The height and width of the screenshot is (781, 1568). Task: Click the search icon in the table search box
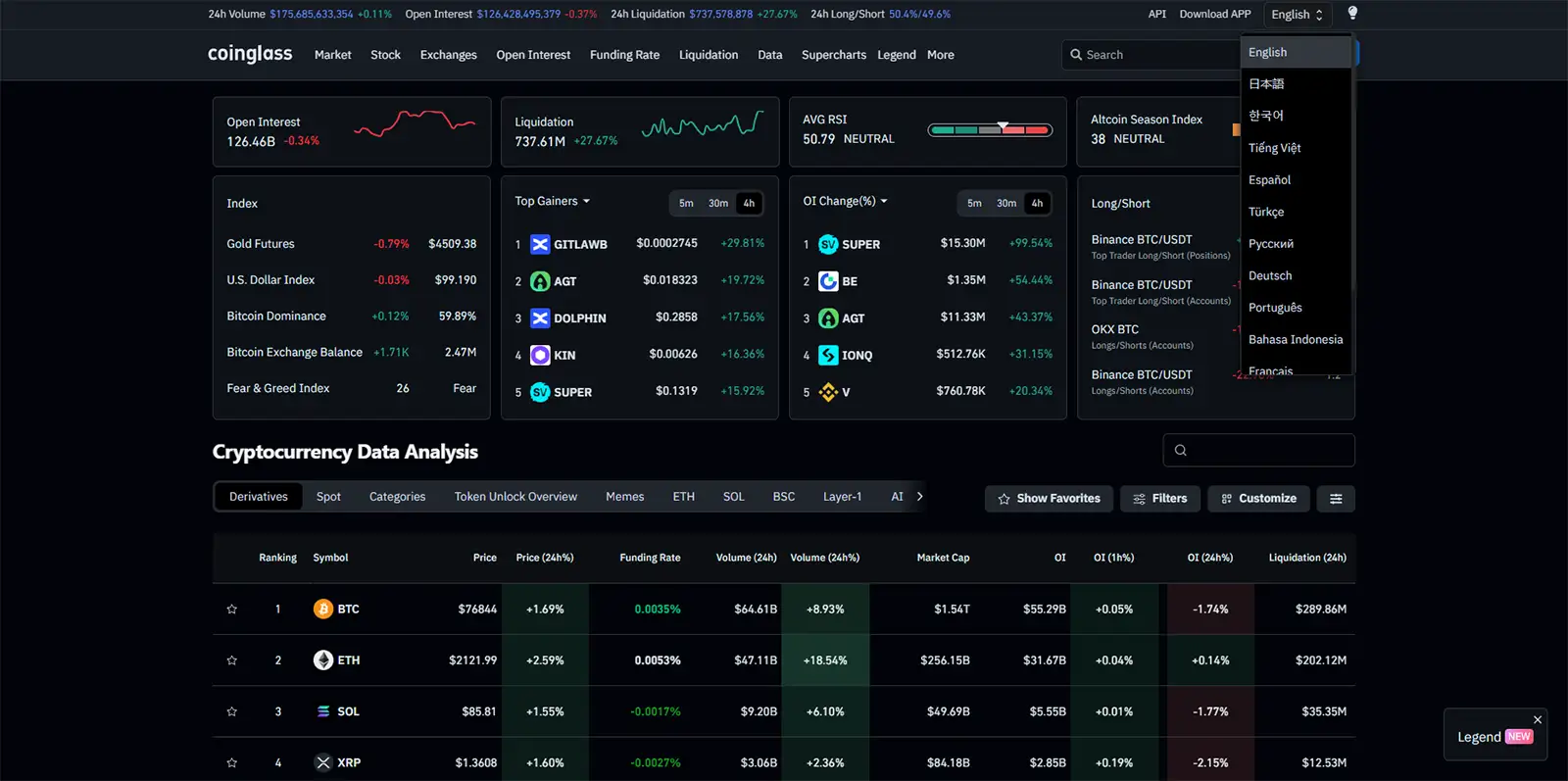[x=1181, y=451]
